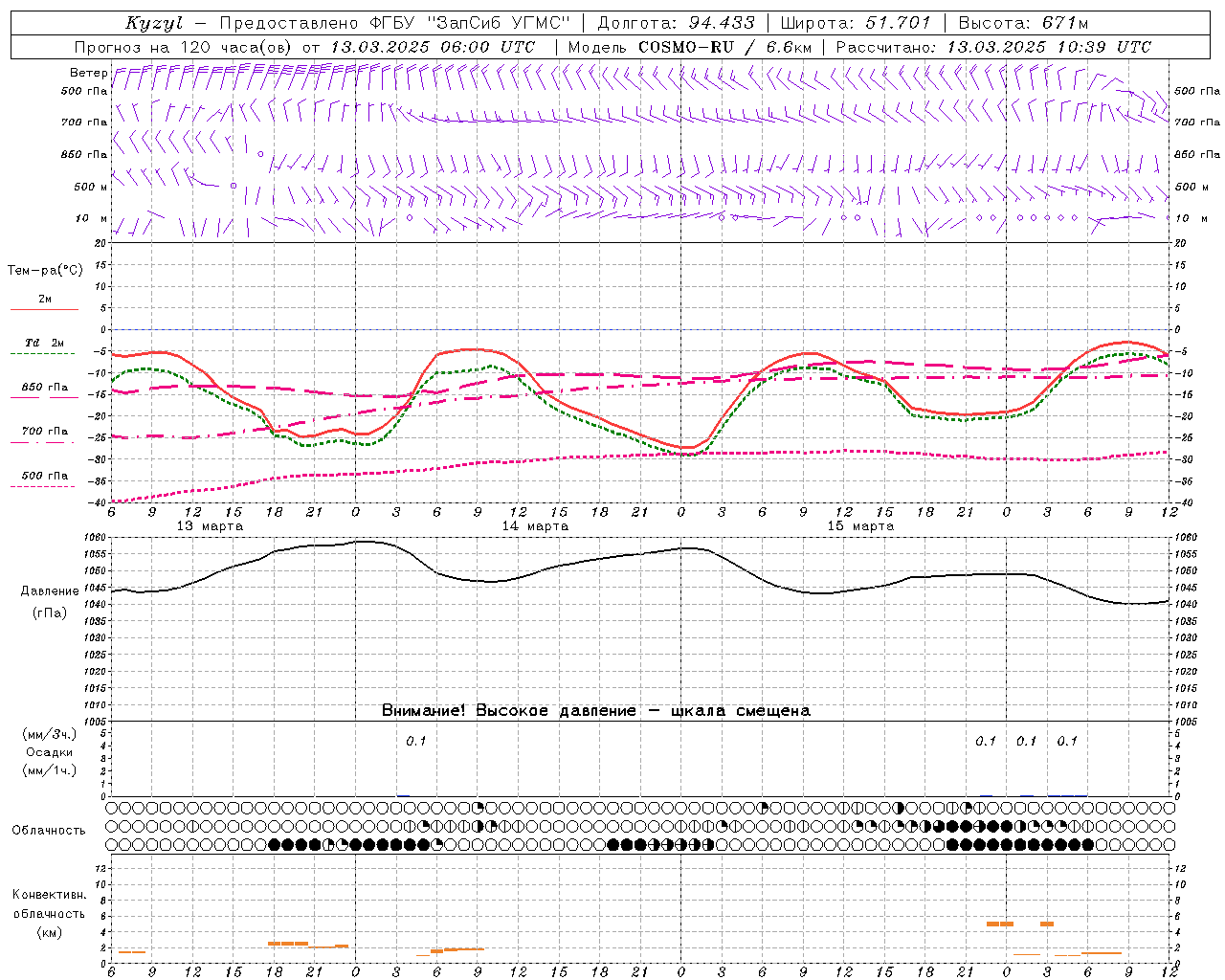Click the 14 марта date label

coord(535,526)
